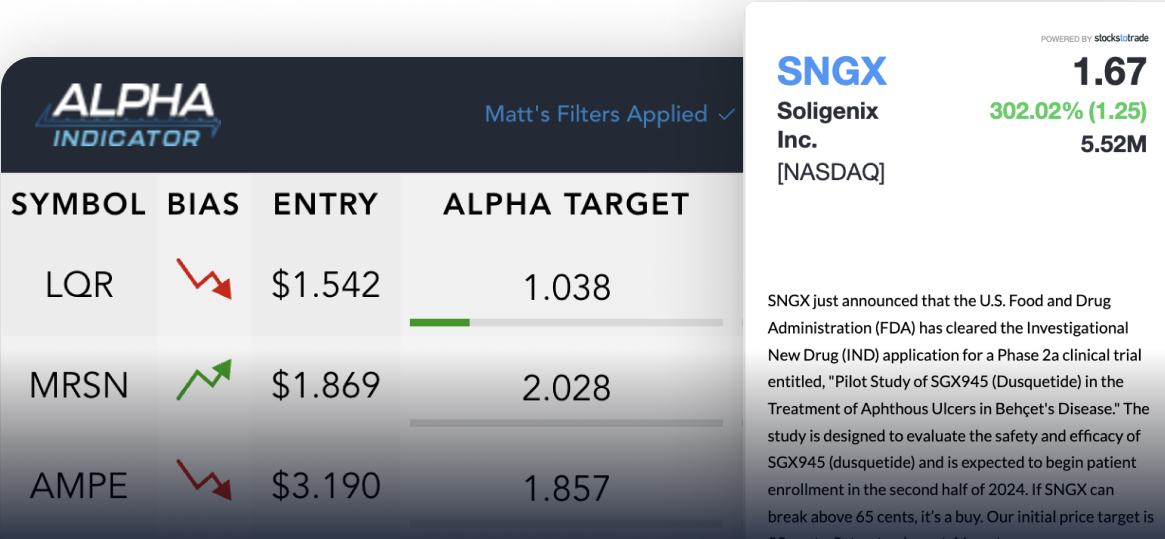Click the red bearish arrow for AMPE
The image size is (1165, 539).
[203, 480]
